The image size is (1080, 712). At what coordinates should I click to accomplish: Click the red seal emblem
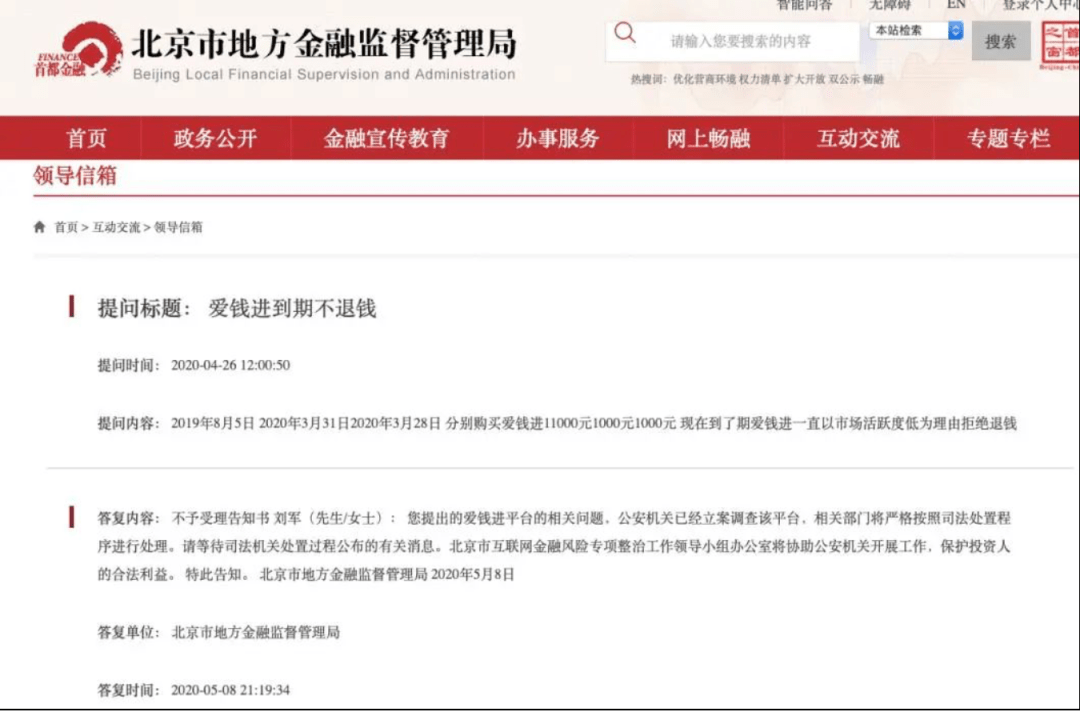click(x=1060, y=45)
